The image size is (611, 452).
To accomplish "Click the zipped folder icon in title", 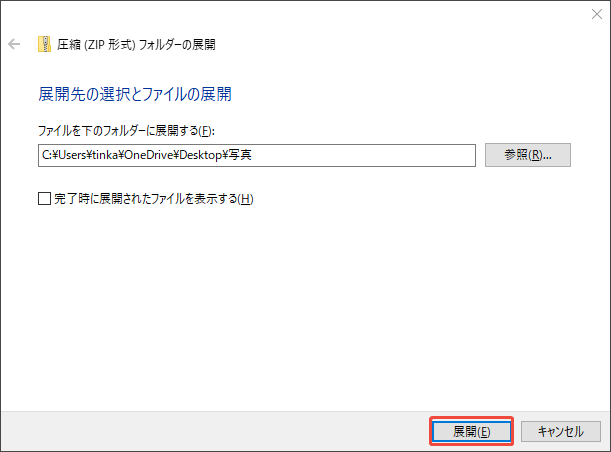I will point(44,44).
